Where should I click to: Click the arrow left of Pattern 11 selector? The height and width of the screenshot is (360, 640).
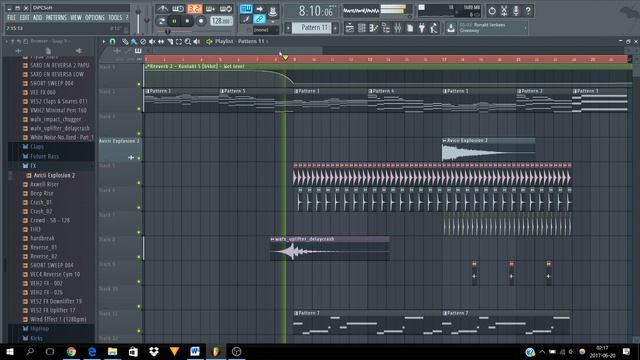(x=288, y=28)
